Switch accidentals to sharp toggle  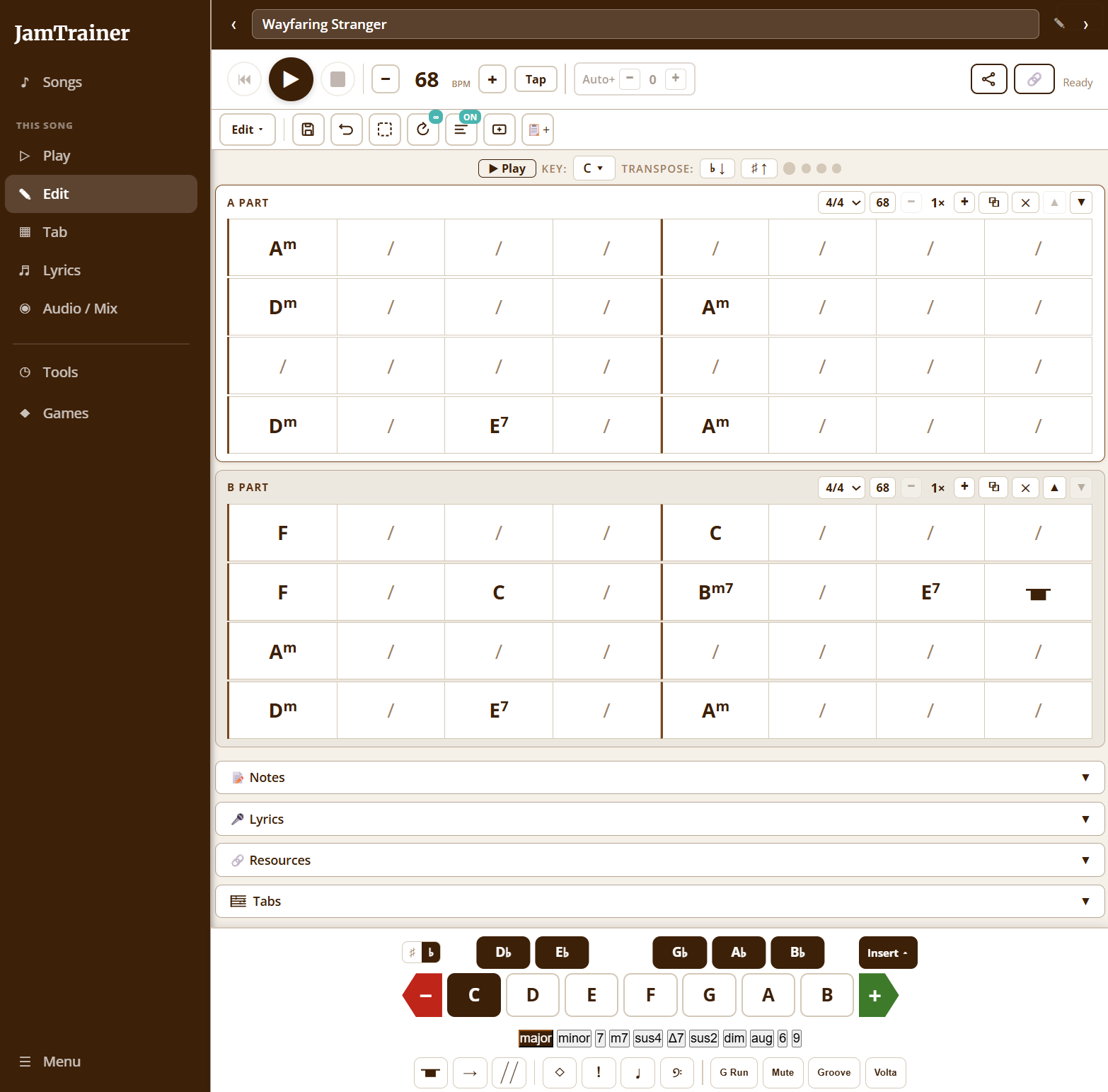pos(412,953)
